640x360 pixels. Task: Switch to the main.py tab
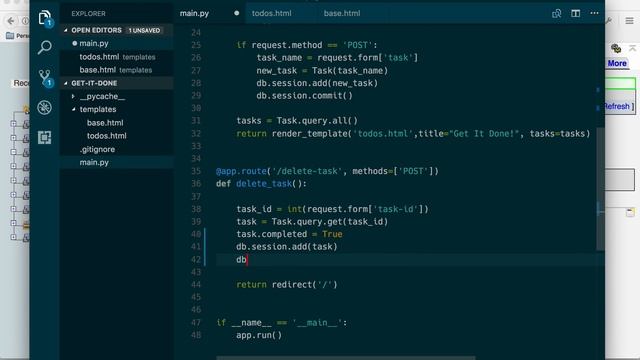194,13
